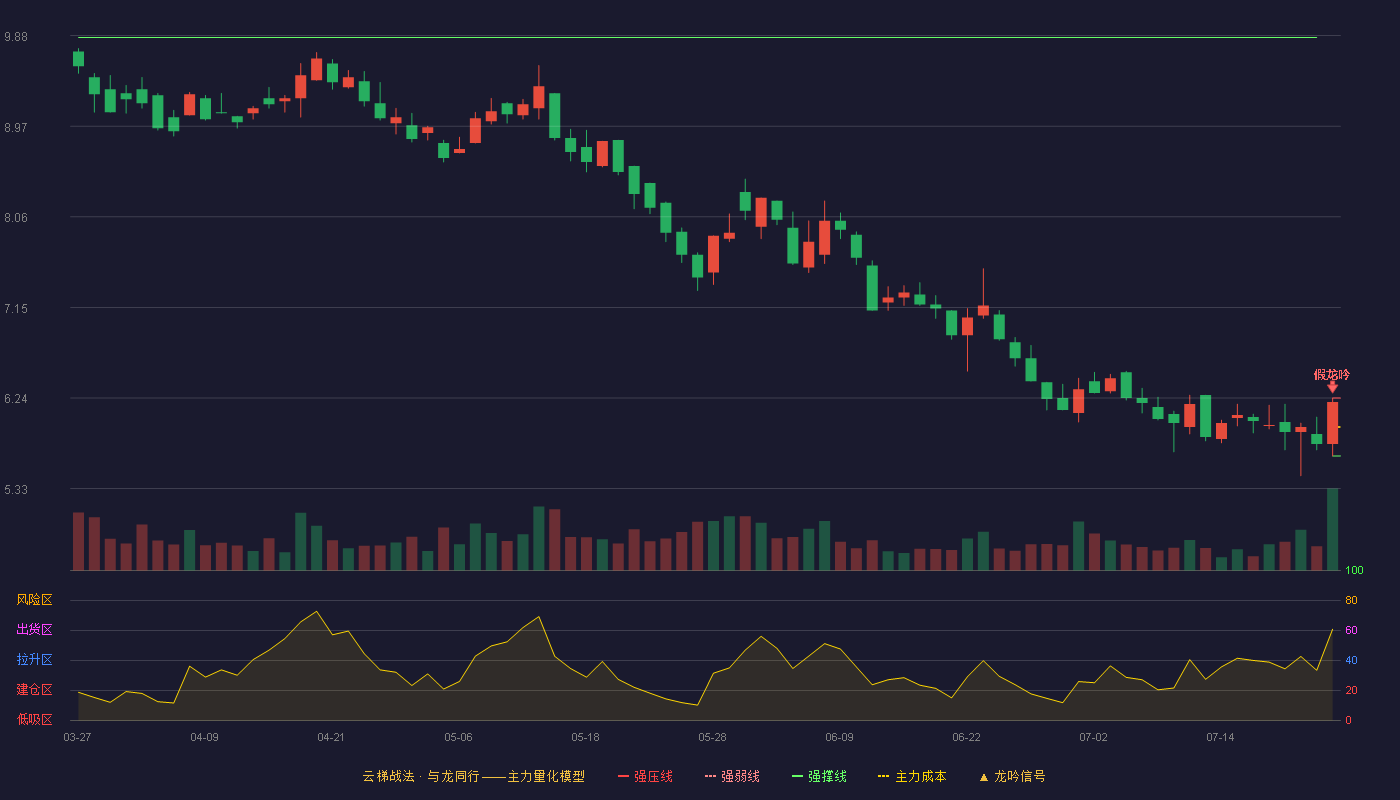Click the yellow dashed icon beside 主力成本

(884, 777)
